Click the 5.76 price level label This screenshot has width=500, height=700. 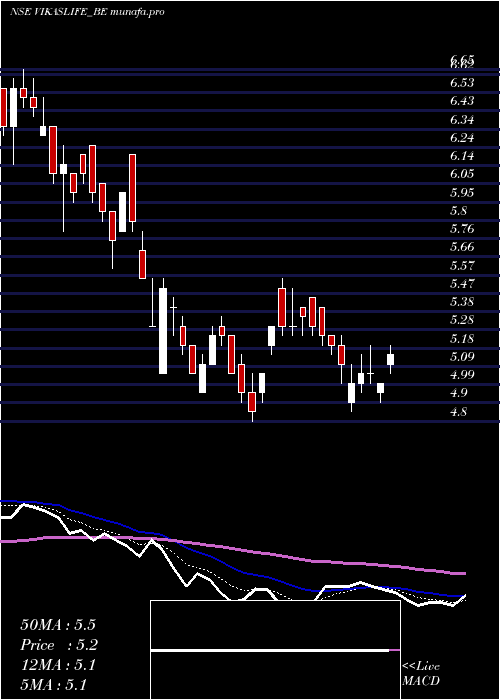462,229
